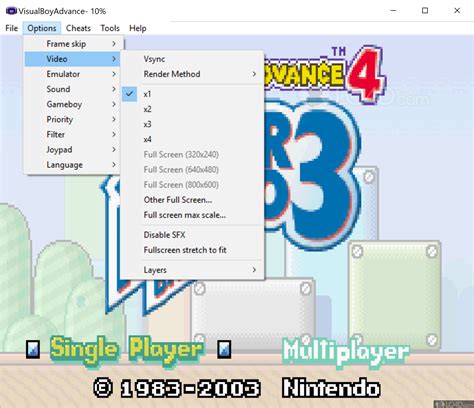Expand the Emulator submenu
Image resolution: width=474 pixels, height=408 pixels.
tap(72, 74)
